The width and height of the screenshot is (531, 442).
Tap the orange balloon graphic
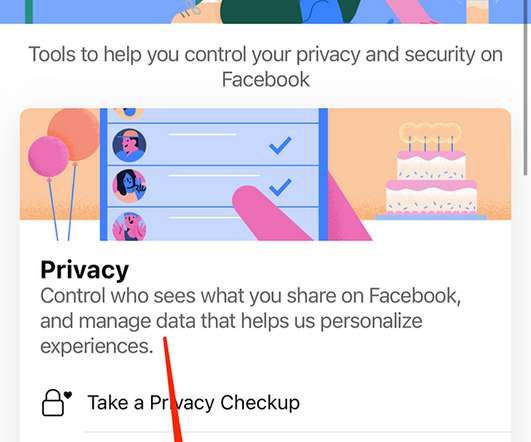(74, 134)
